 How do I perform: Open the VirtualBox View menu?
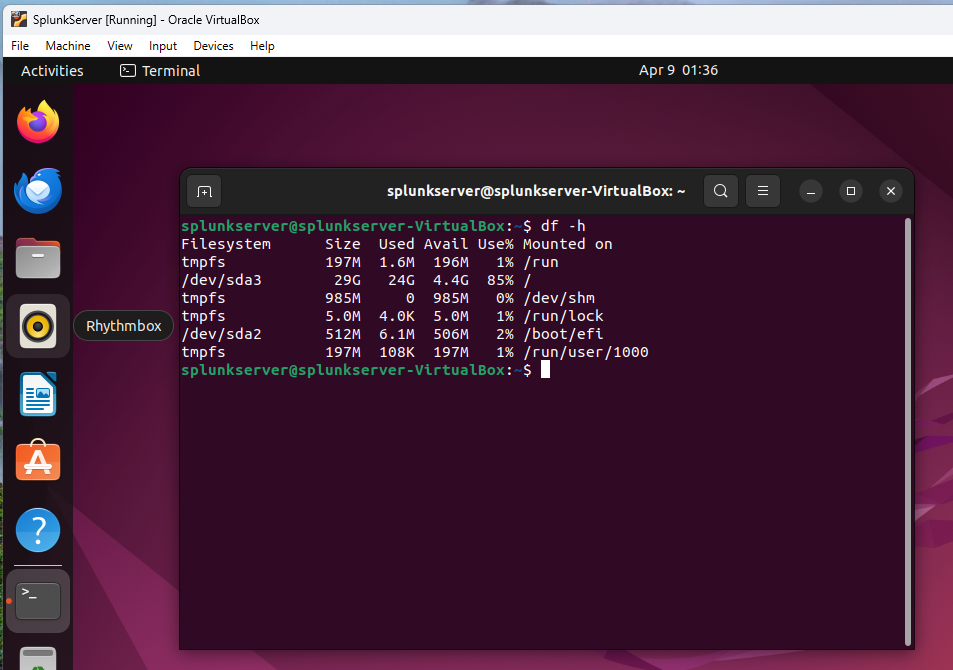[120, 46]
